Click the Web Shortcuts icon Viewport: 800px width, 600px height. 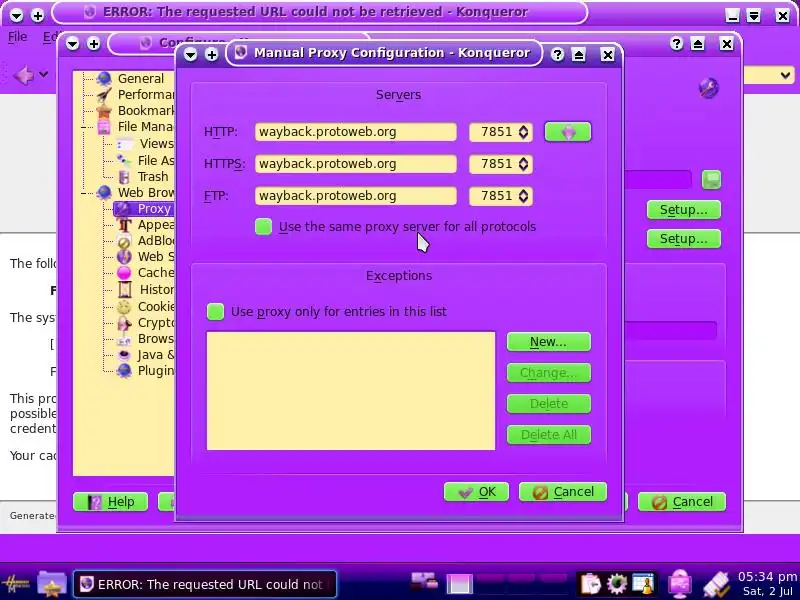tap(124, 257)
